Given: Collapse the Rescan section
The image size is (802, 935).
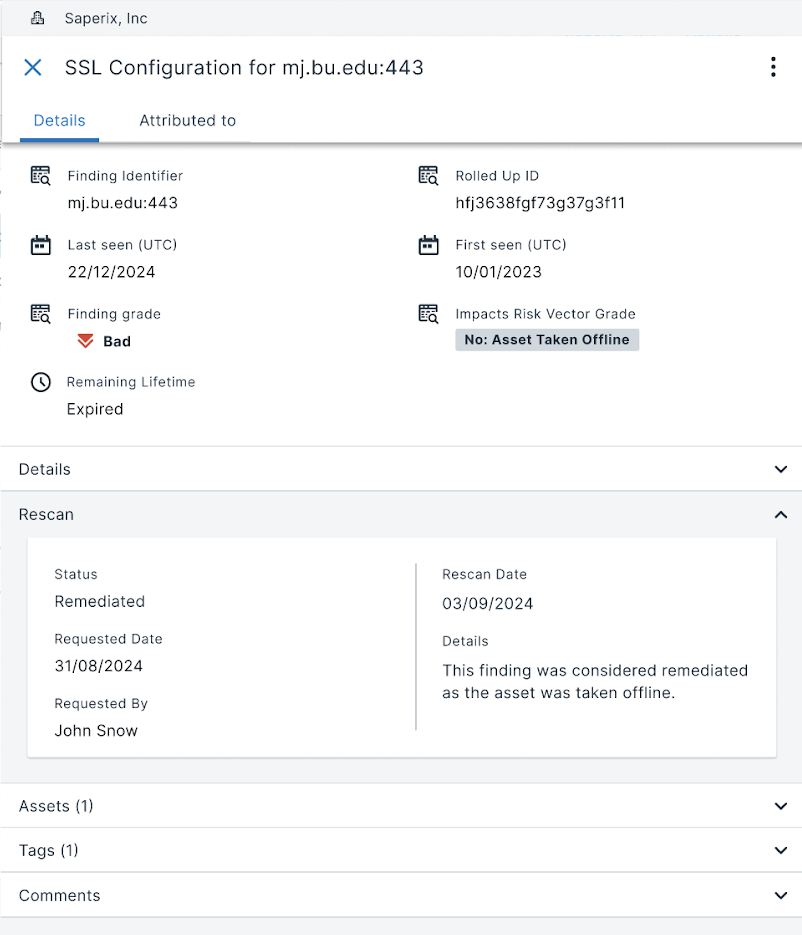Looking at the screenshot, I should (781, 514).
